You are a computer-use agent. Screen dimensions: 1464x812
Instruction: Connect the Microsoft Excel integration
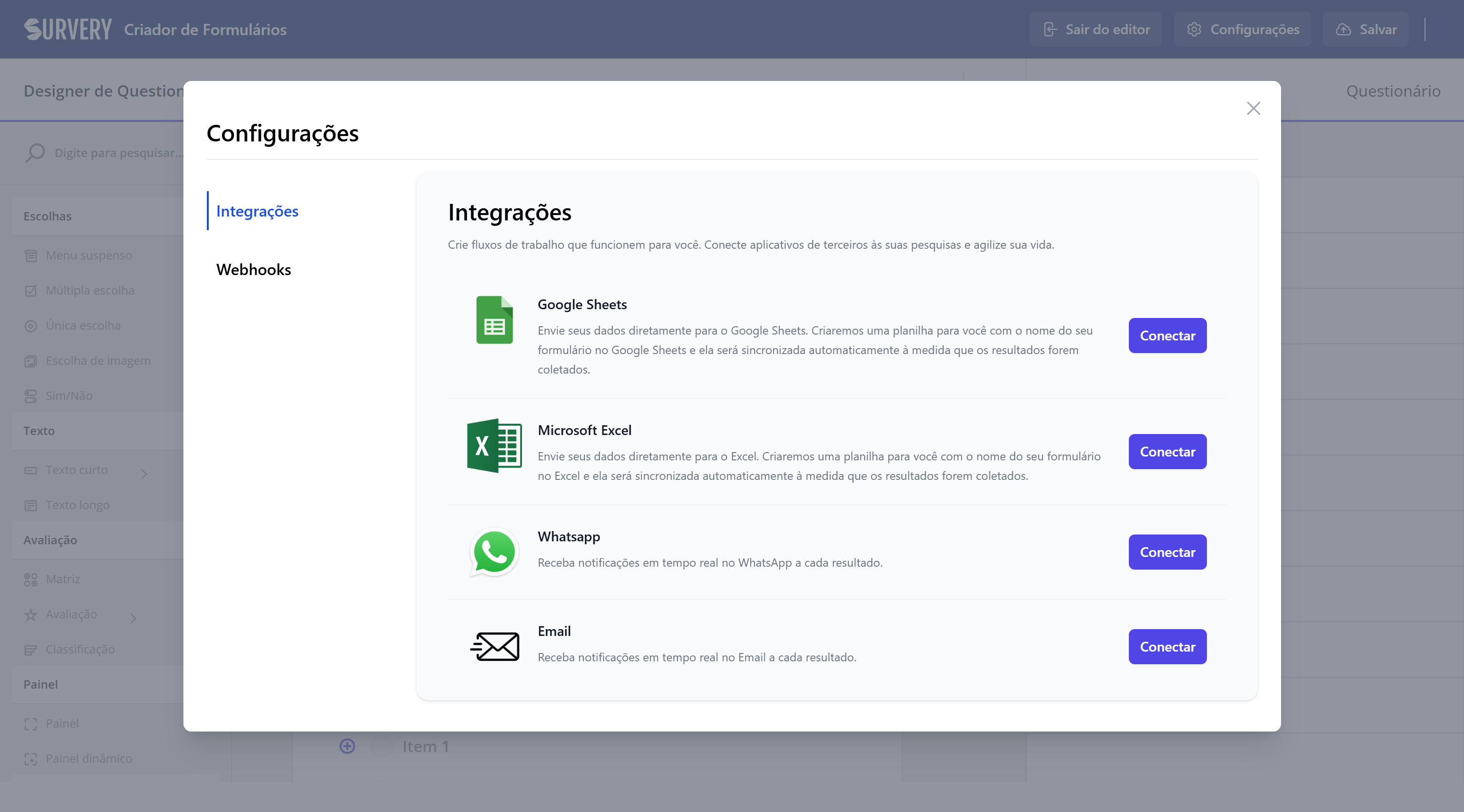pyautogui.click(x=1167, y=452)
